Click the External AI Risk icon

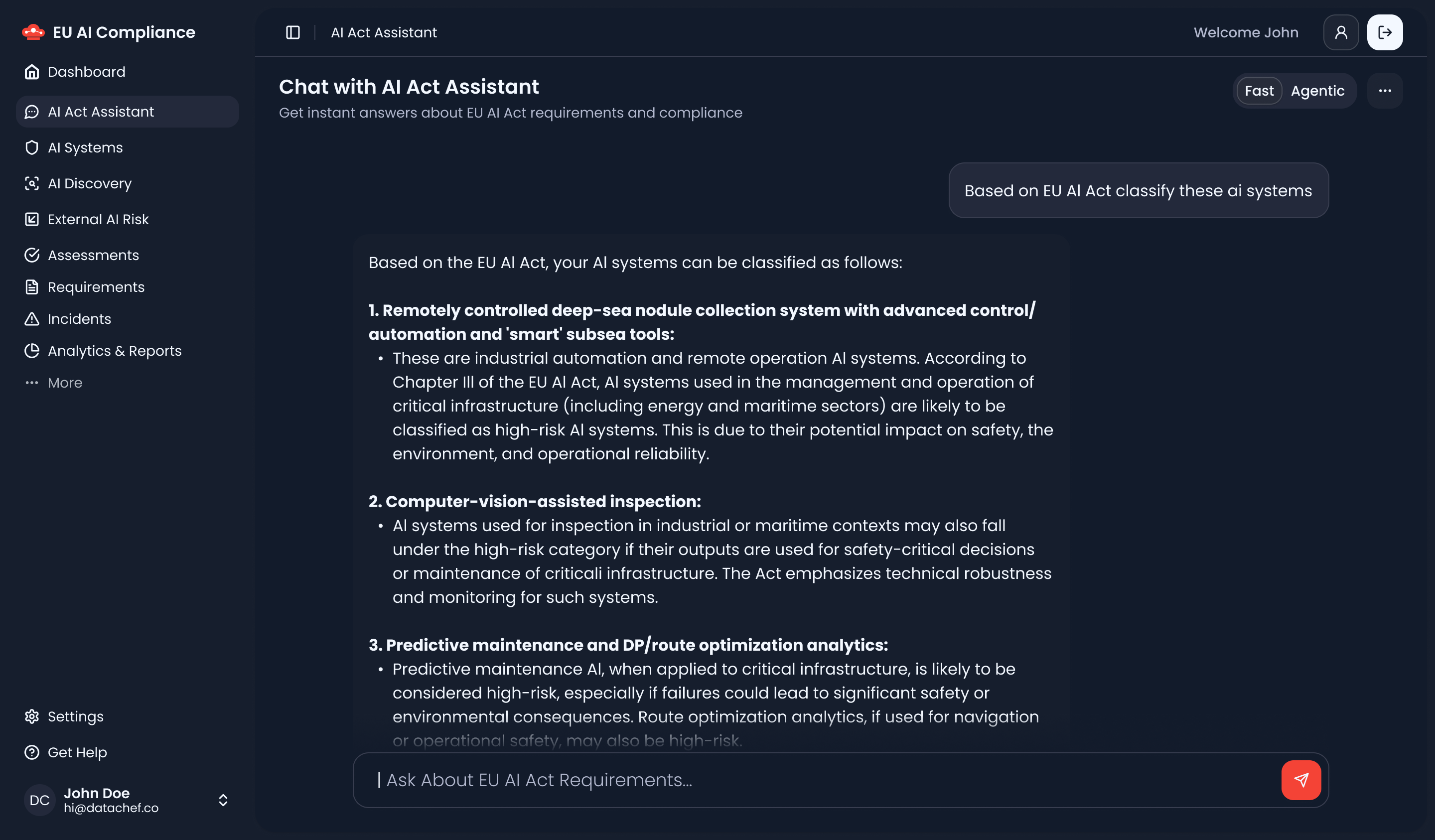click(31, 219)
